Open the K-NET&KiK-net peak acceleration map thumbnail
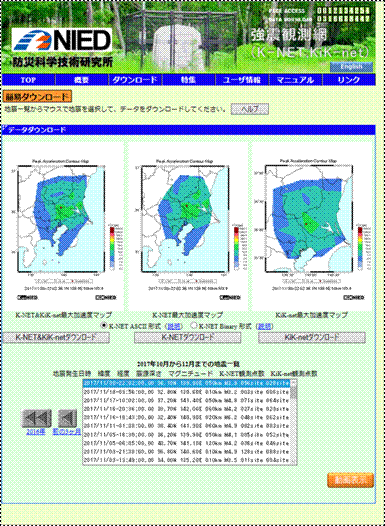The height and width of the screenshot is (526, 385). (64, 226)
